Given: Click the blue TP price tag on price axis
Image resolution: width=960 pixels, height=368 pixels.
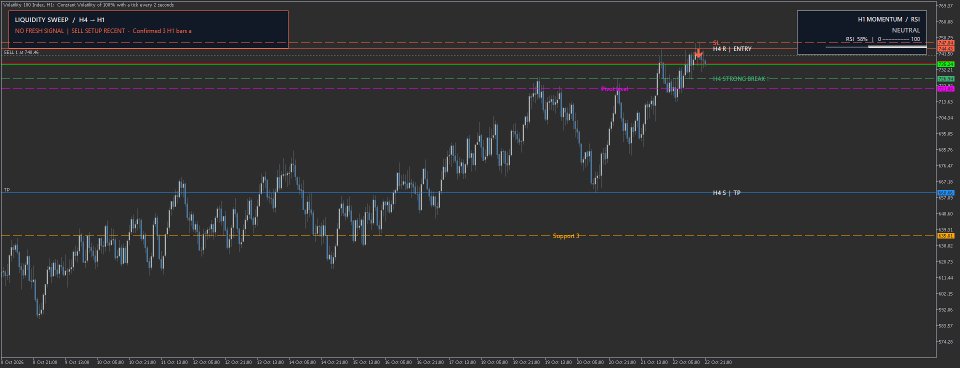Looking at the screenshot, I should [x=946, y=193].
